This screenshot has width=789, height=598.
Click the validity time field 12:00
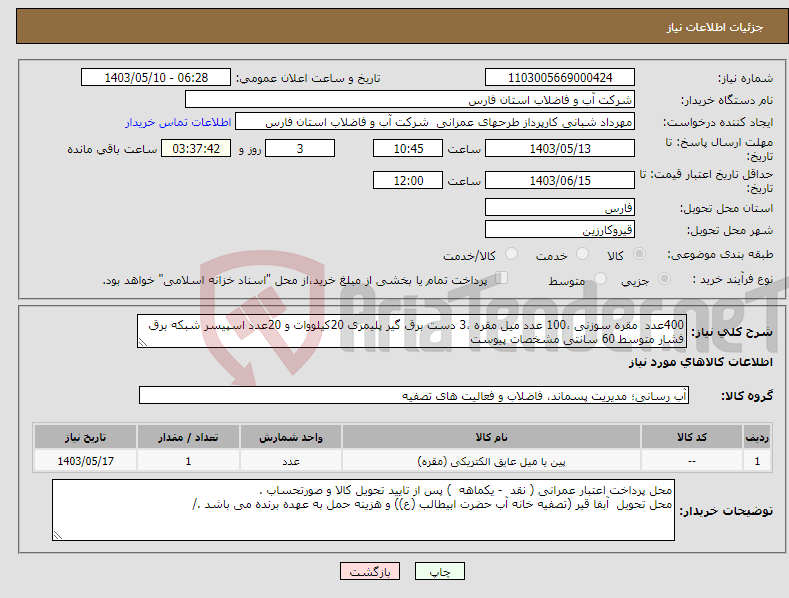(408, 180)
